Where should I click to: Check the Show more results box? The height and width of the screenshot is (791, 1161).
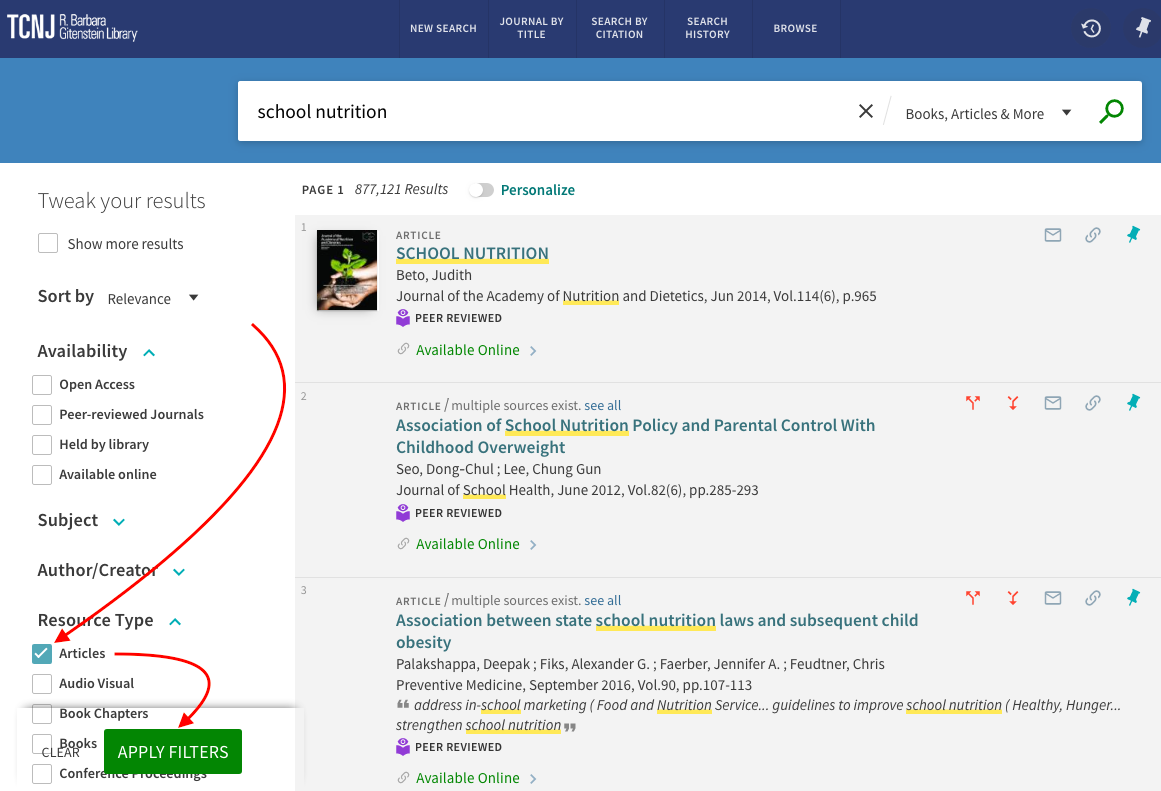click(48, 243)
